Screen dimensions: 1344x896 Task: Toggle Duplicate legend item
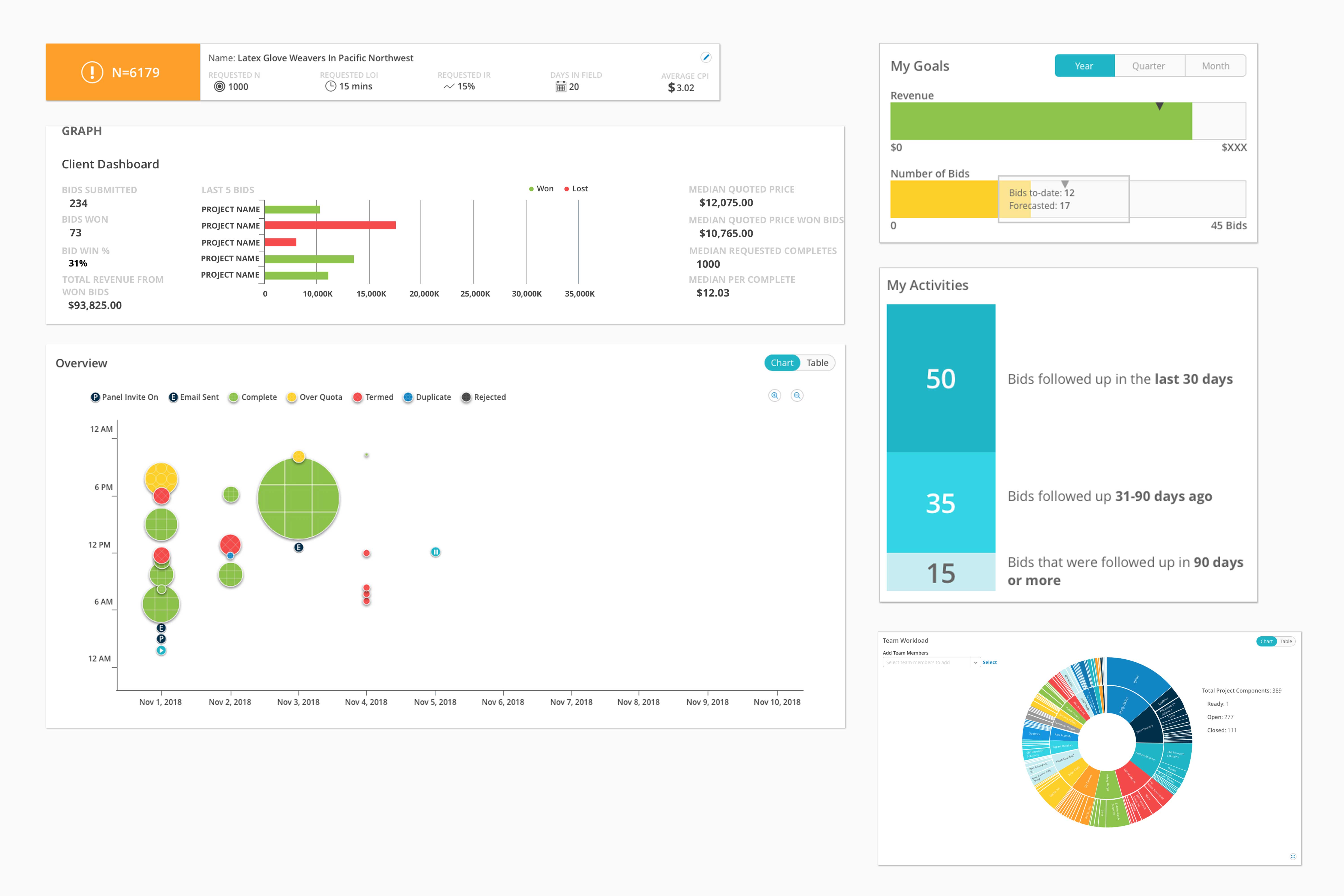427,397
